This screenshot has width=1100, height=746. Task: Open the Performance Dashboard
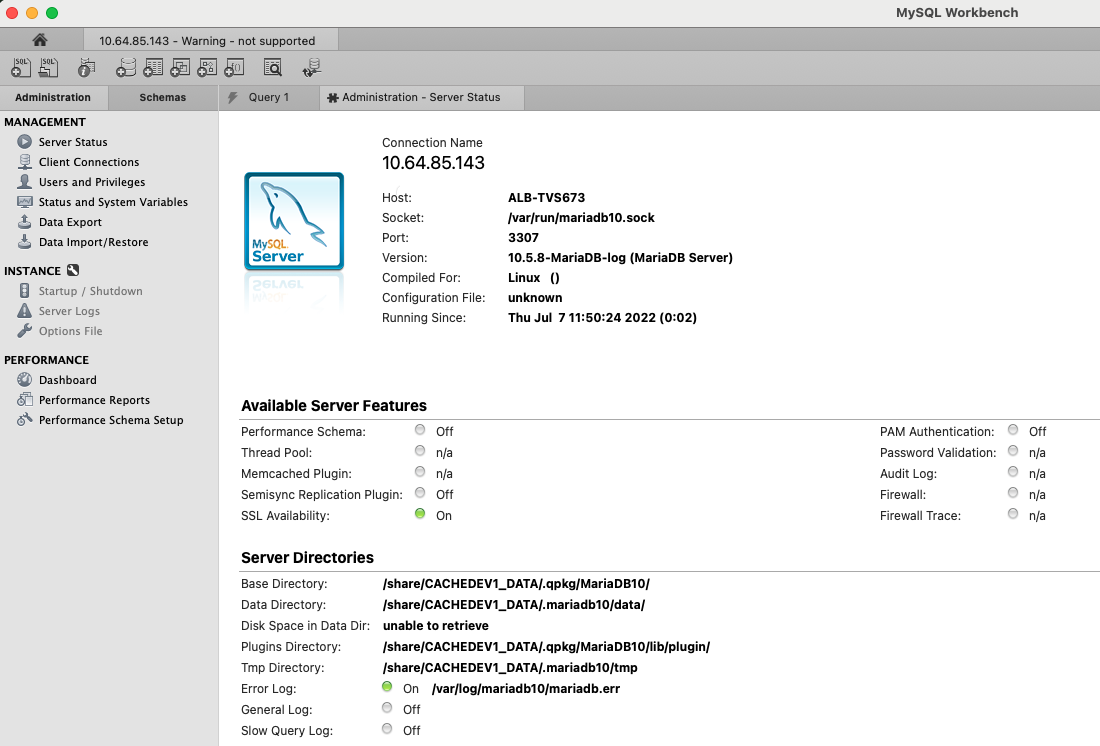click(x=67, y=380)
